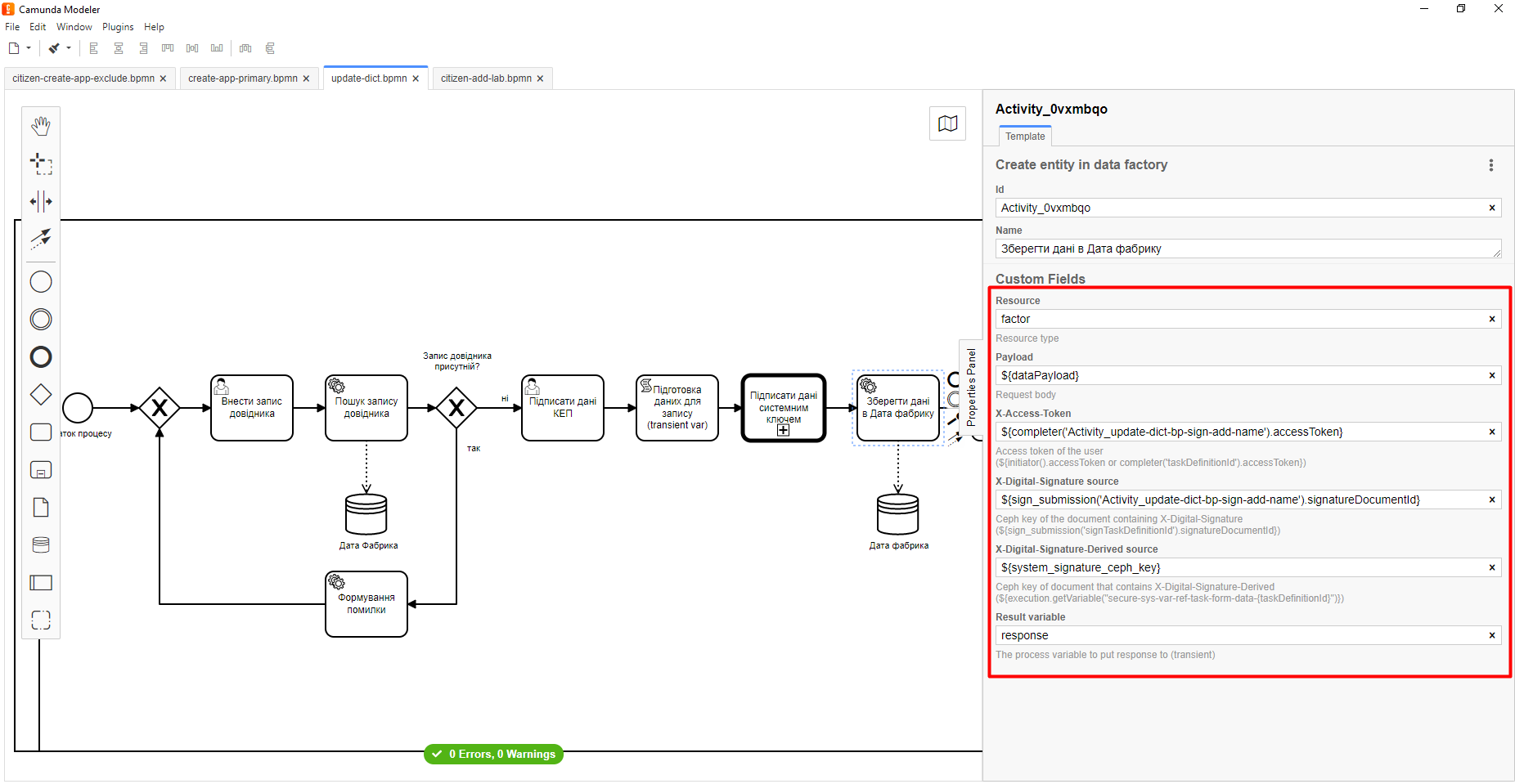Viewport: 1515px width, 784px height.
Task: Clear the Resource field value
Action: click(1491, 320)
